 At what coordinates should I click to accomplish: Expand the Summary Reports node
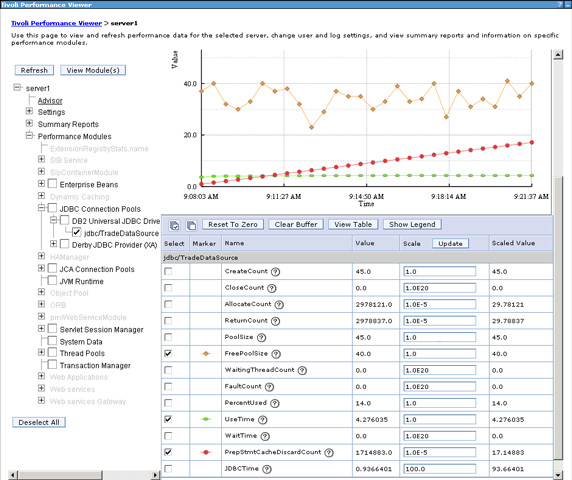click(x=29, y=123)
